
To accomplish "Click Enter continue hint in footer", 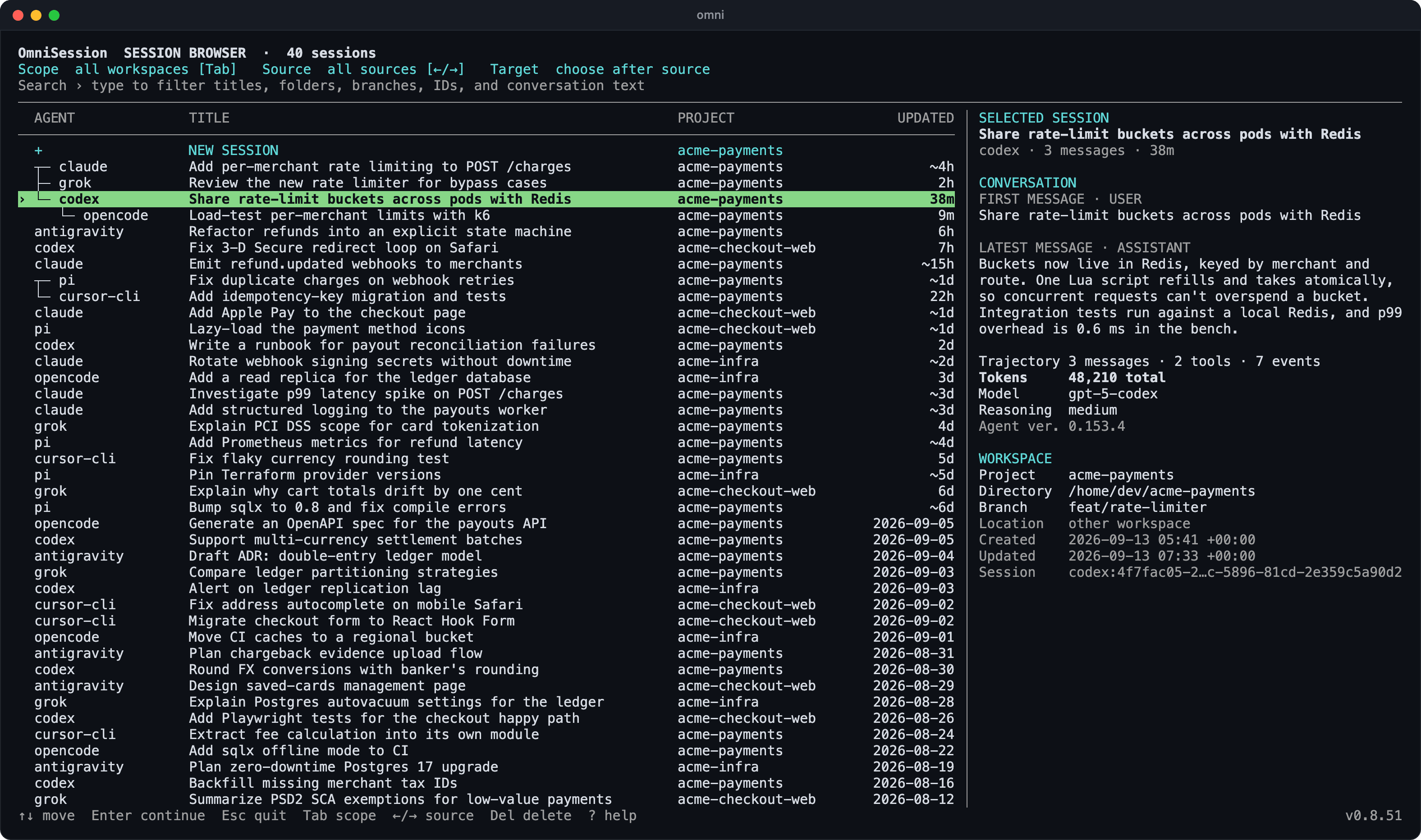I will point(148,816).
